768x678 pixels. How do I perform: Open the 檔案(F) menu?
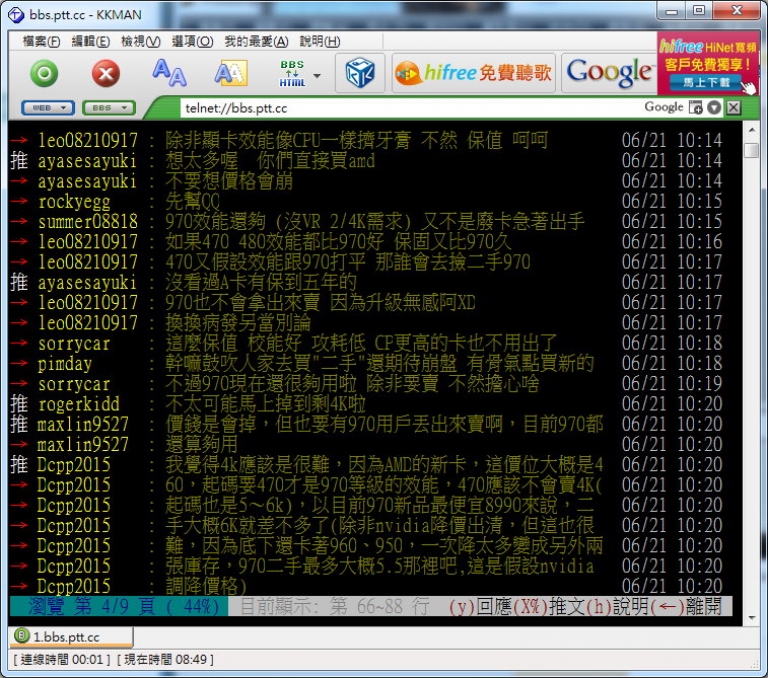41,42
